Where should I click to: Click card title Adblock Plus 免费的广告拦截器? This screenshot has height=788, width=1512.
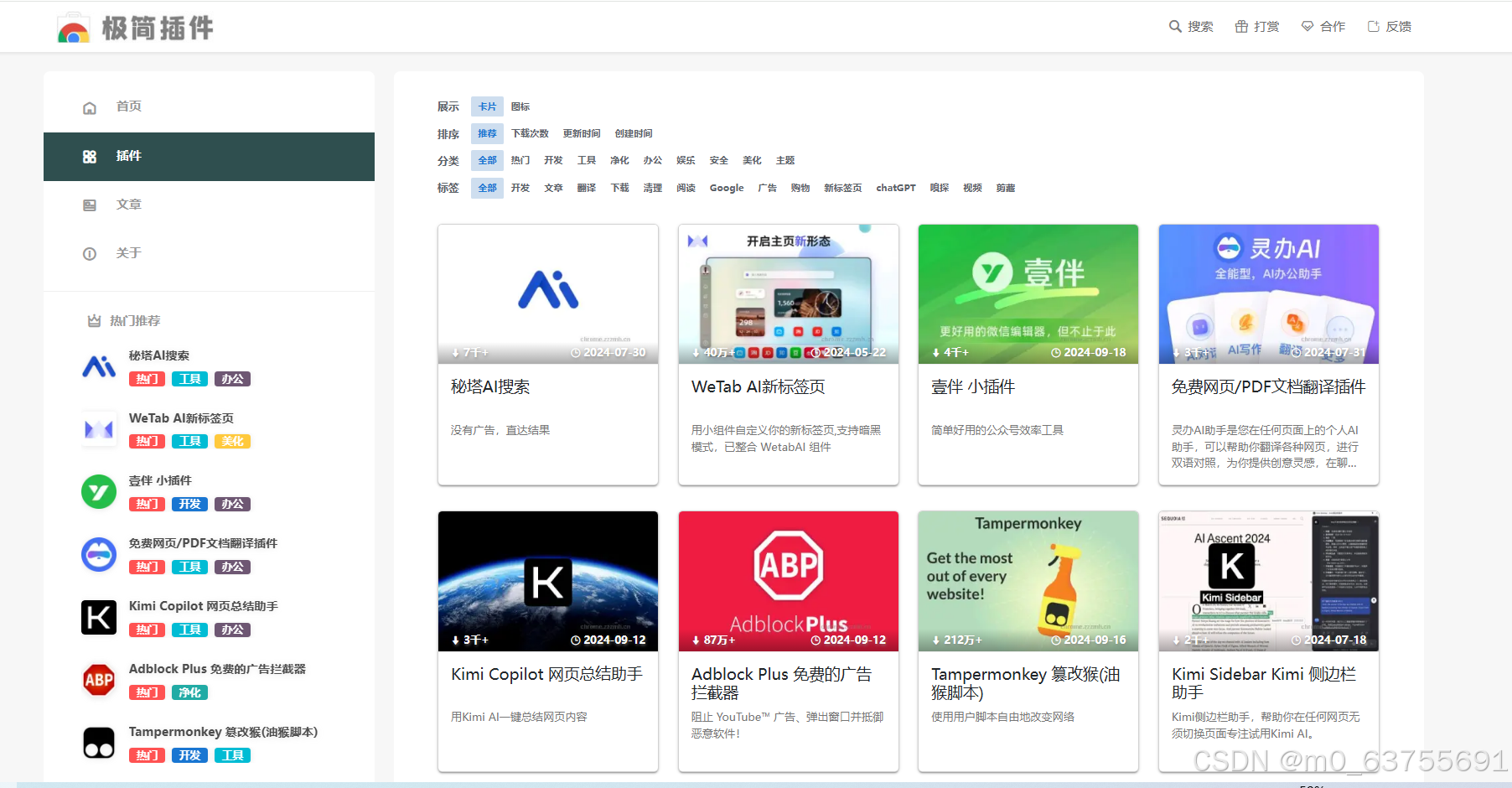click(782, 683)
